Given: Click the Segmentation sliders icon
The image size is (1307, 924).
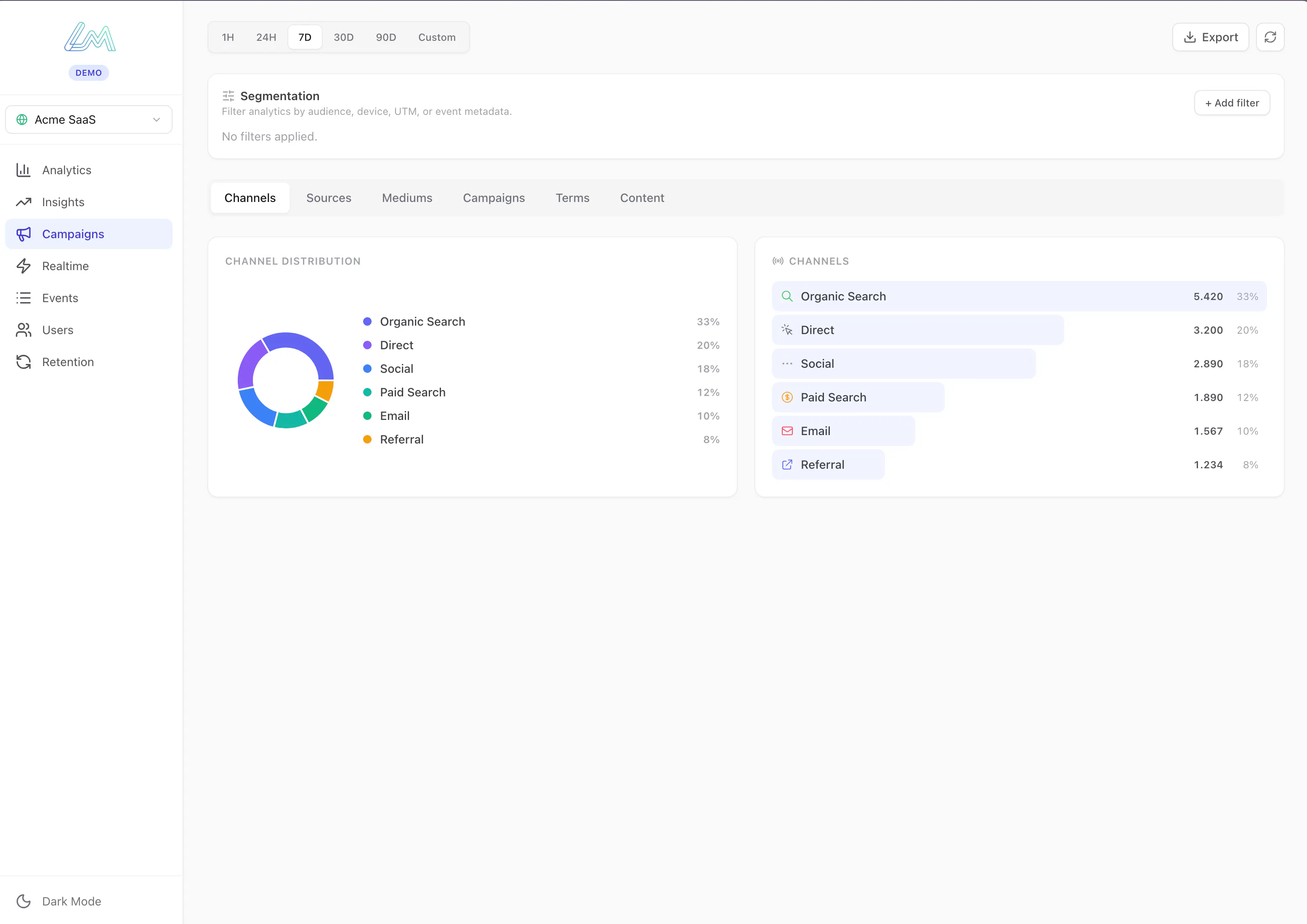Looking at the screenshot, I should [x=228, y=96].
